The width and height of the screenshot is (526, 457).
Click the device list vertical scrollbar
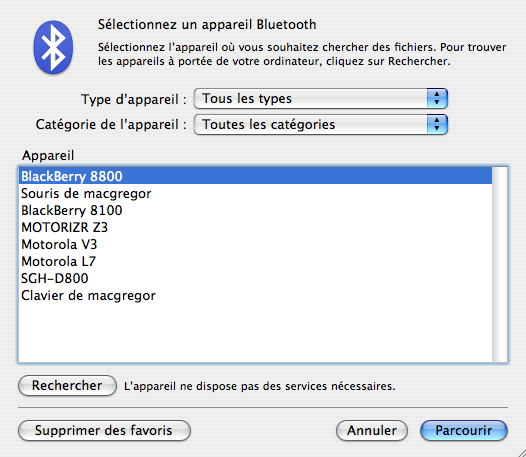pyautogui.click(x=500, y=264)
